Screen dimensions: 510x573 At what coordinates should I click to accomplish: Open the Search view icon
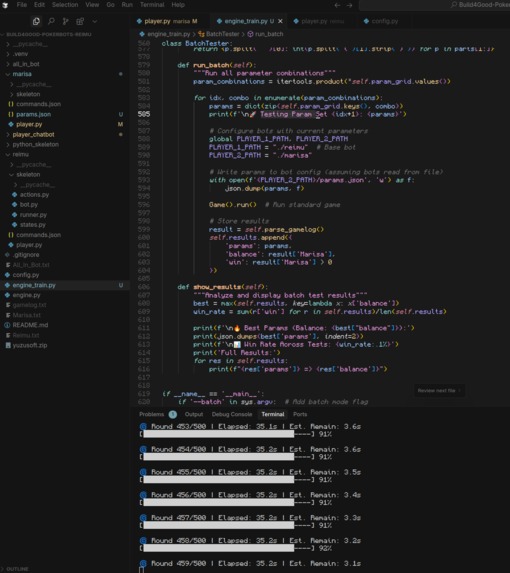[x=51, y=21]
